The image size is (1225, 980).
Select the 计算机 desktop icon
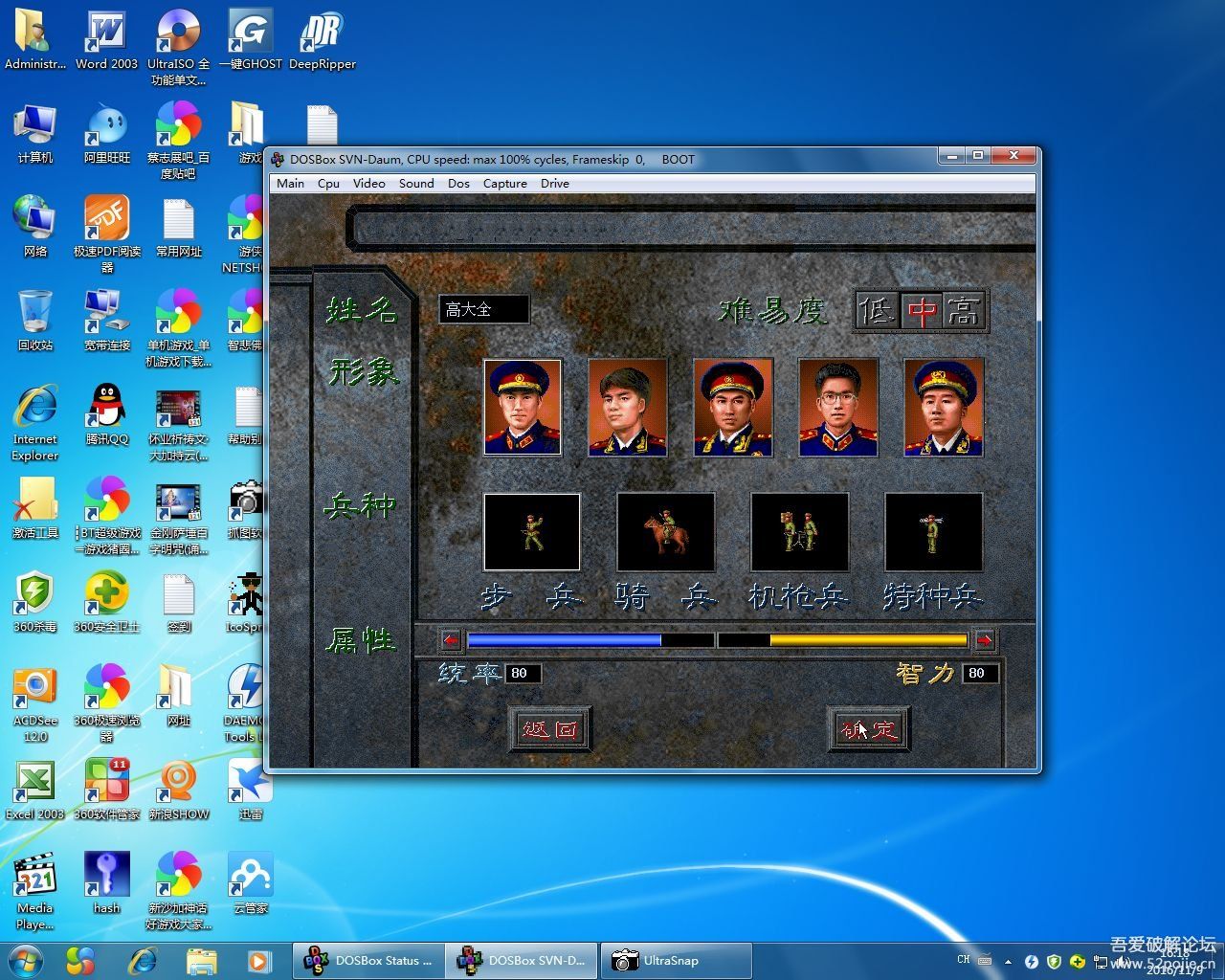[x=35, y=133]
